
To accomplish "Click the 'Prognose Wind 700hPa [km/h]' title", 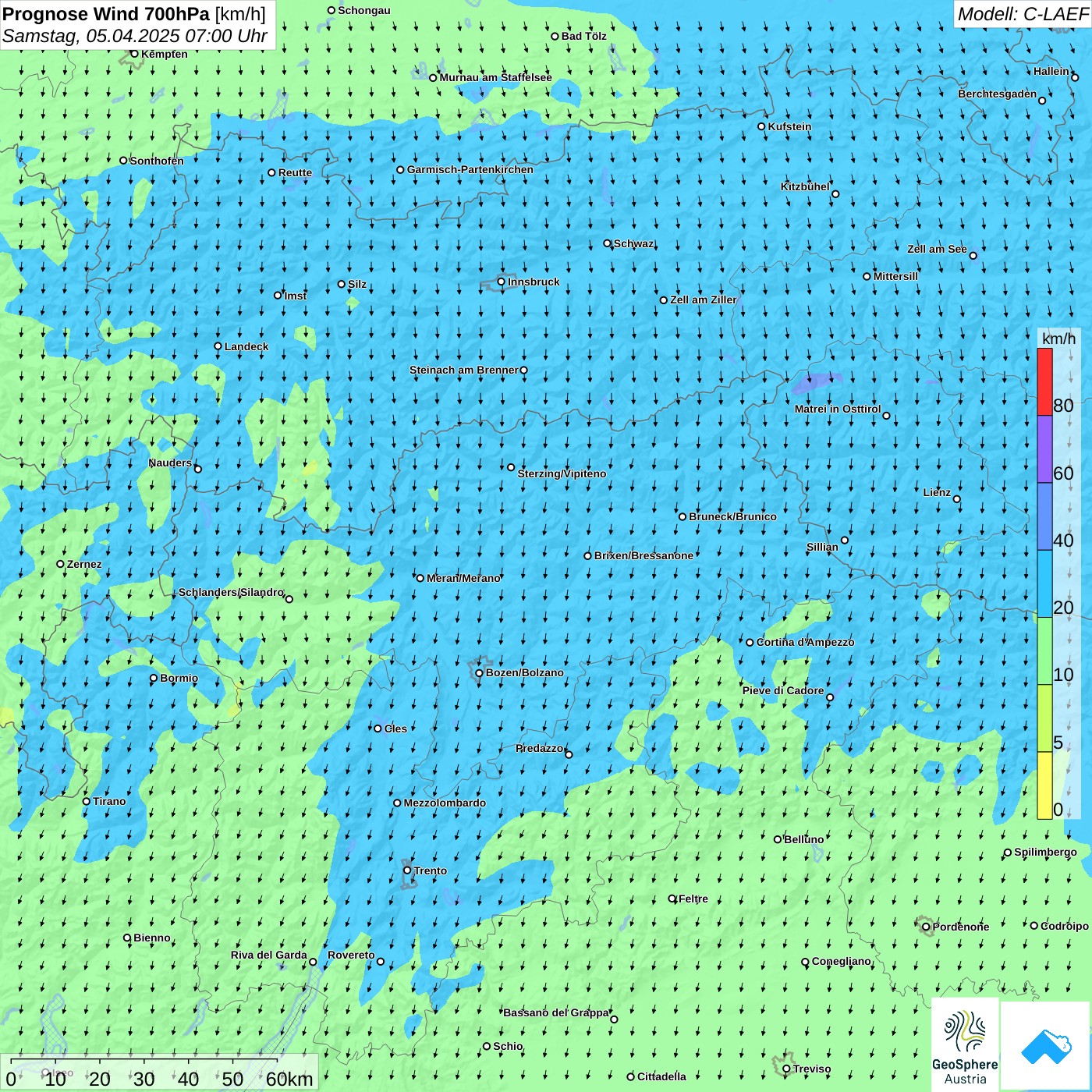I will (x=134, y=14).
